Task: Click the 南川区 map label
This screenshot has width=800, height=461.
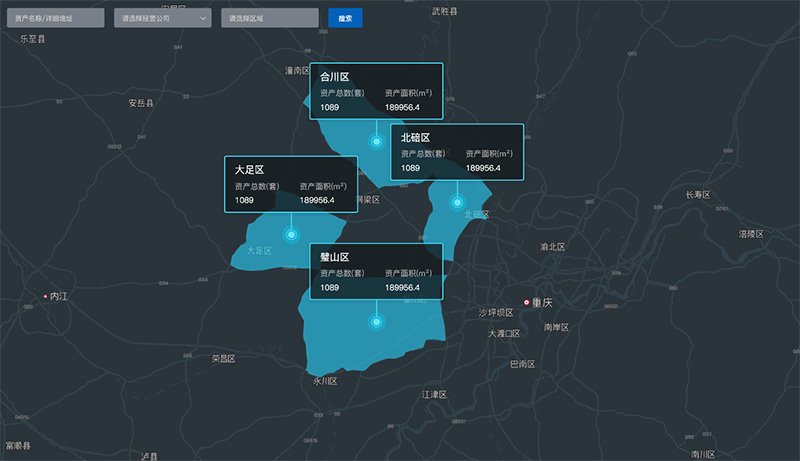Action: click(x=703, y=454)
